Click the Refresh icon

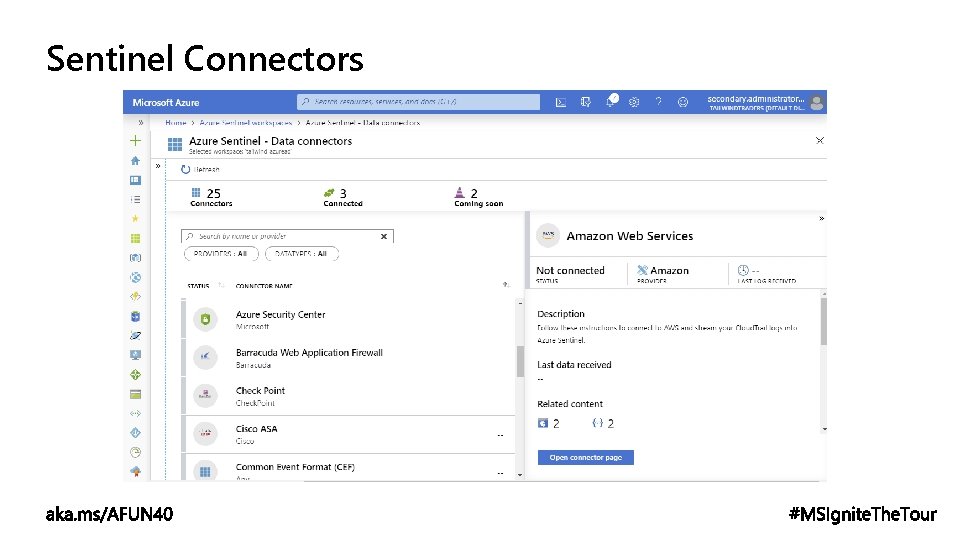click(185, 169)
